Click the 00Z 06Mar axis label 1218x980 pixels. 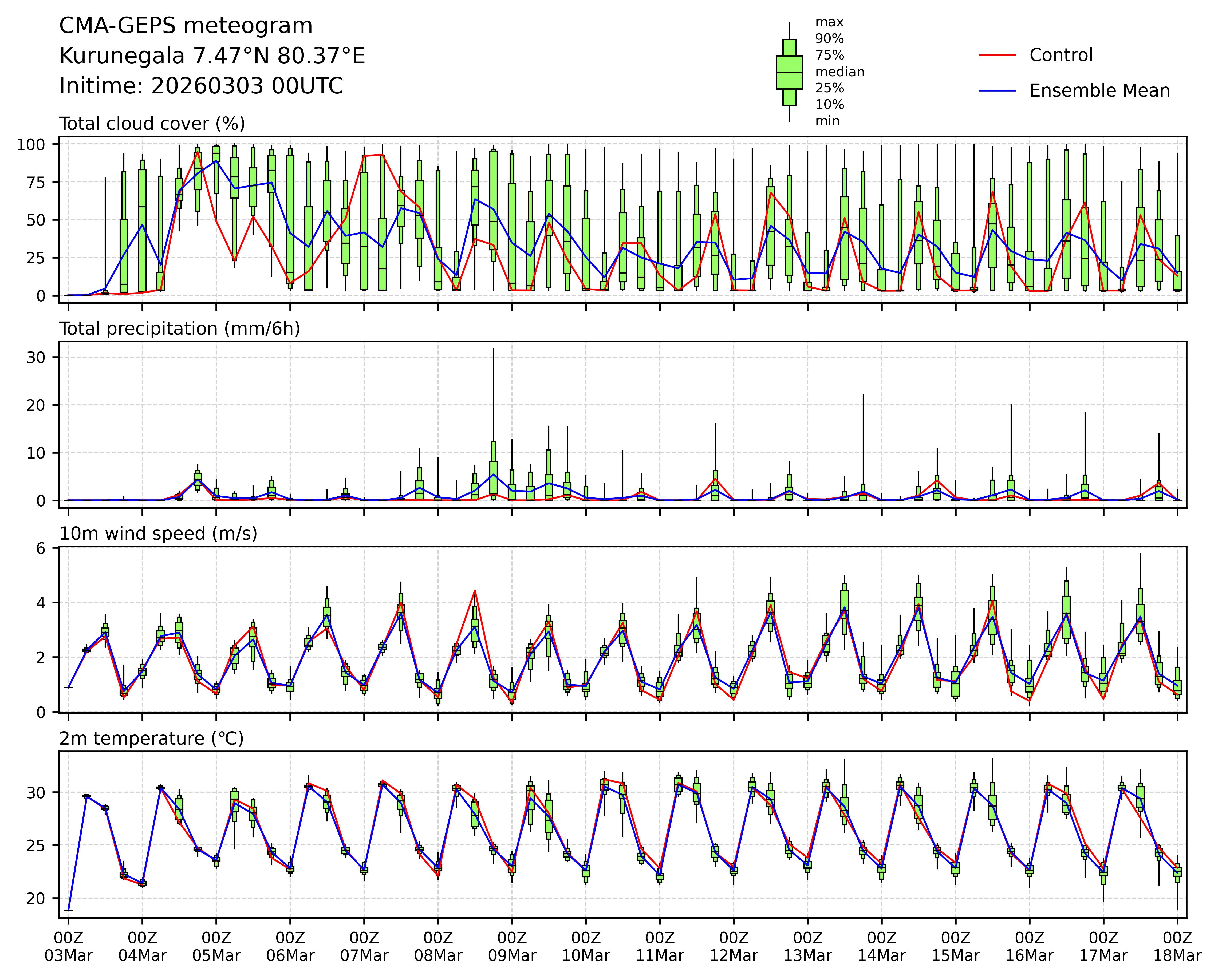click(x=290, y=947)
